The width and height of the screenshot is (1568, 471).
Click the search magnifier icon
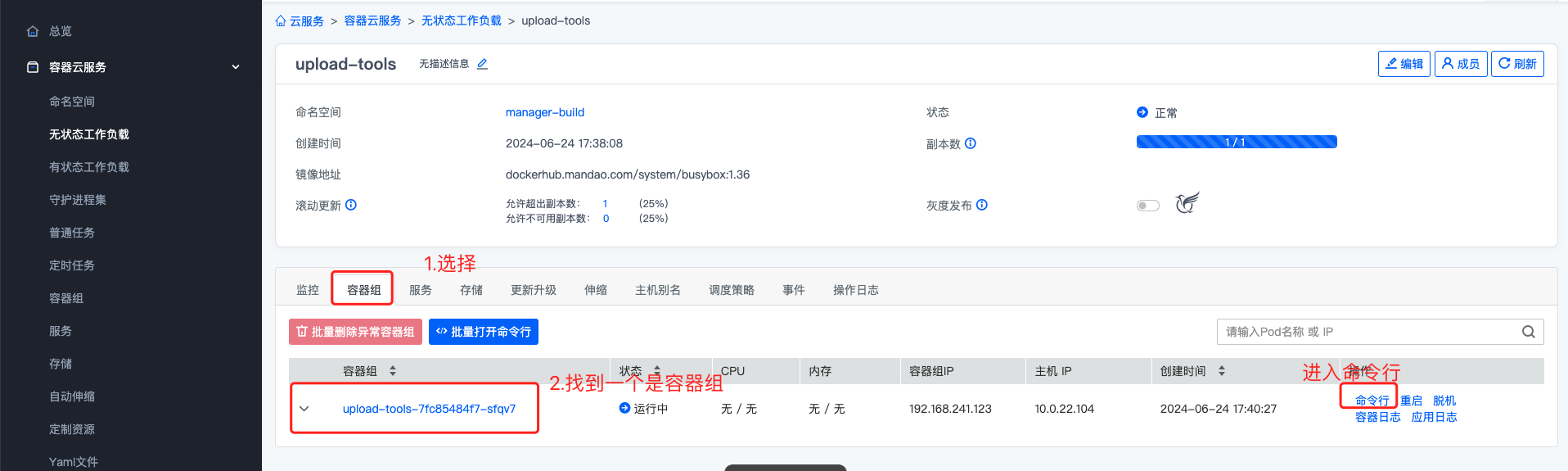point(1529,332)
